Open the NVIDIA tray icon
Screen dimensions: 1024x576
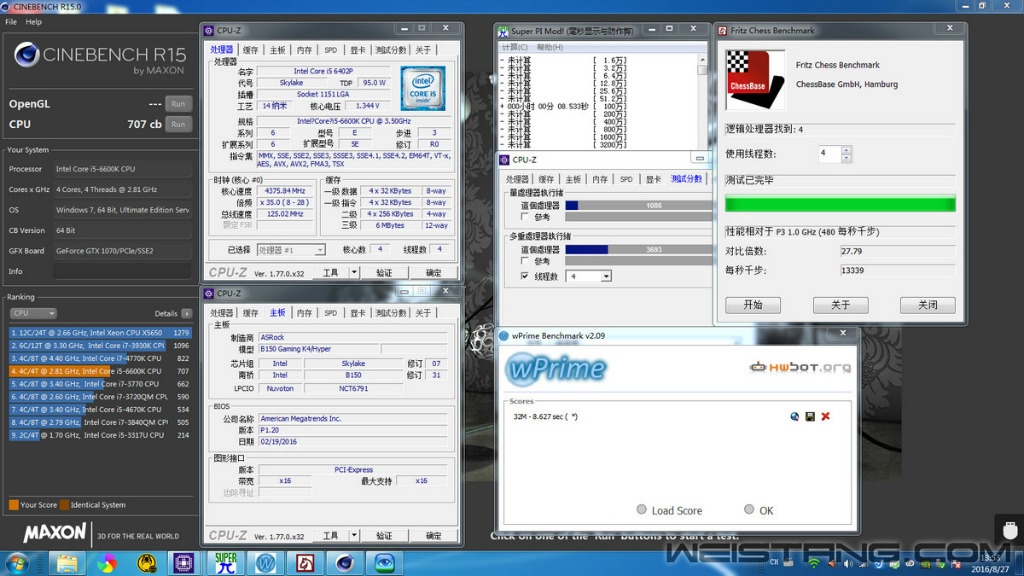click(x=927, y=564)
